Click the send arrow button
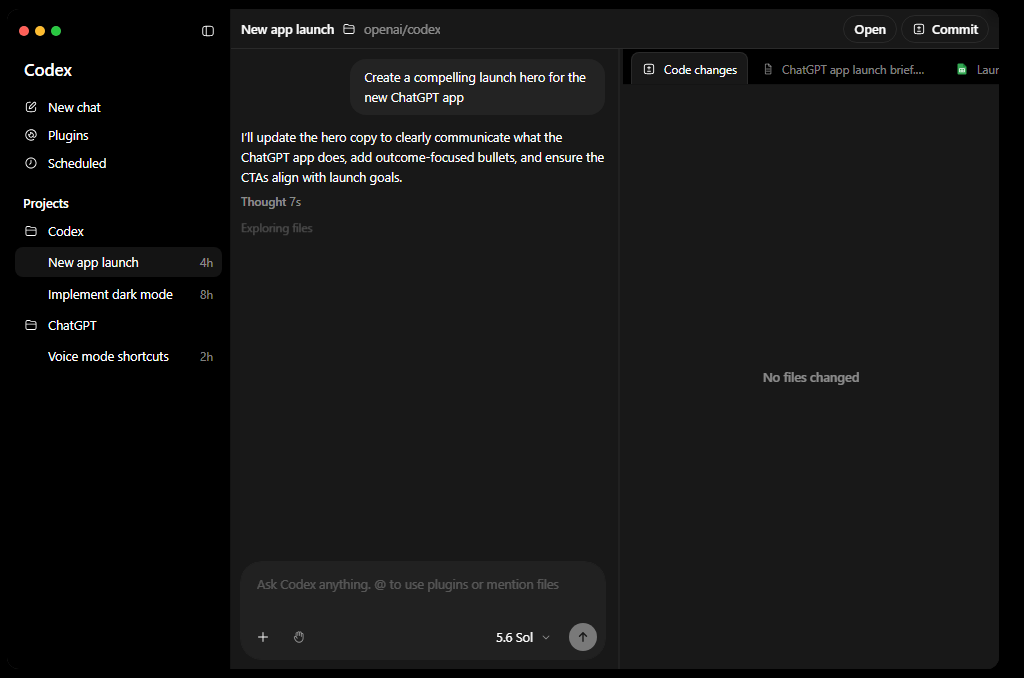This screenshot has height=678, width=1024. pyautogui.click(x=583, y=637)
